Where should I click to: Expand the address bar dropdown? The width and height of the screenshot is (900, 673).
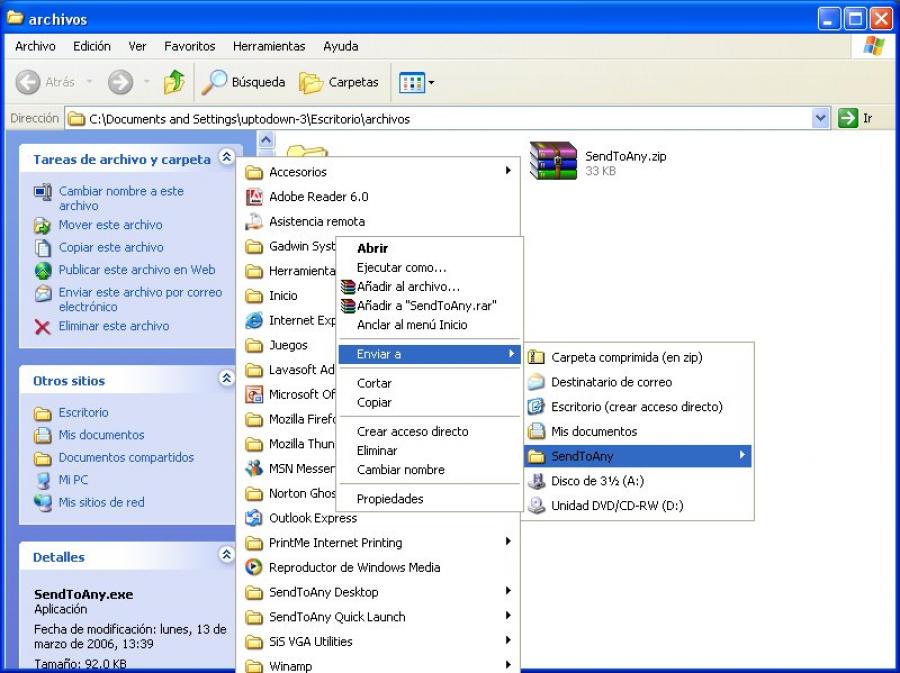click(821, 119)
